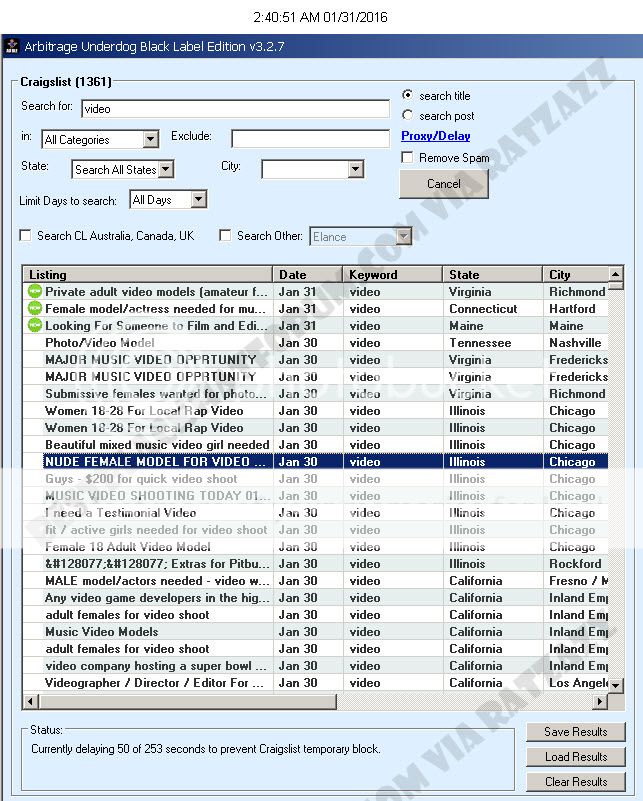This screenshot has width=643, height=801.
Task: Select Beautiful mixed music video girl needed
Action: point(315,445)
